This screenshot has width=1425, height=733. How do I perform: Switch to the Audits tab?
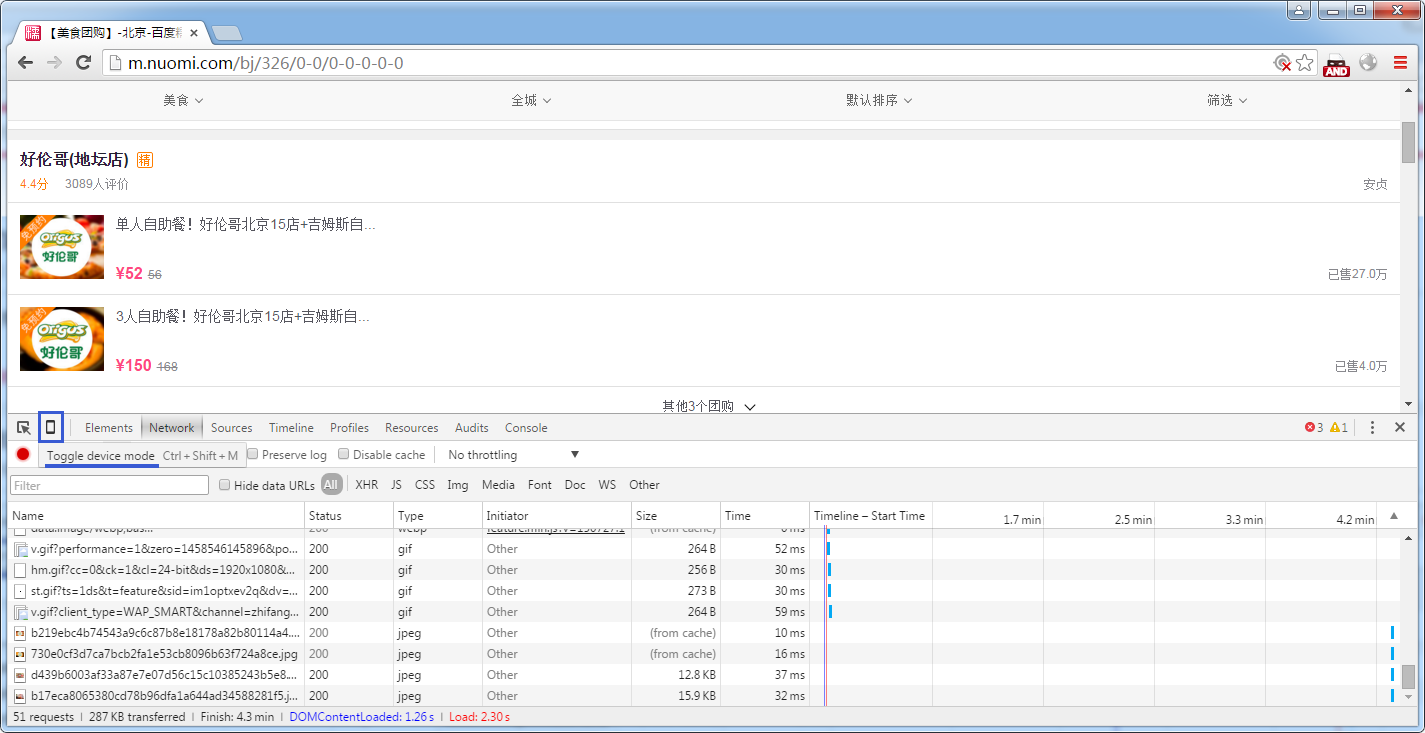(472, 427)
